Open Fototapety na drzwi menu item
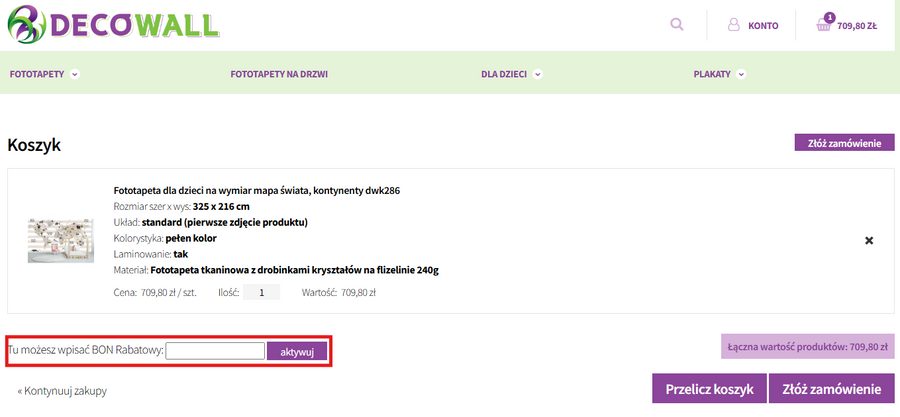This screenshot has height=417, width=900. [279, 74]
